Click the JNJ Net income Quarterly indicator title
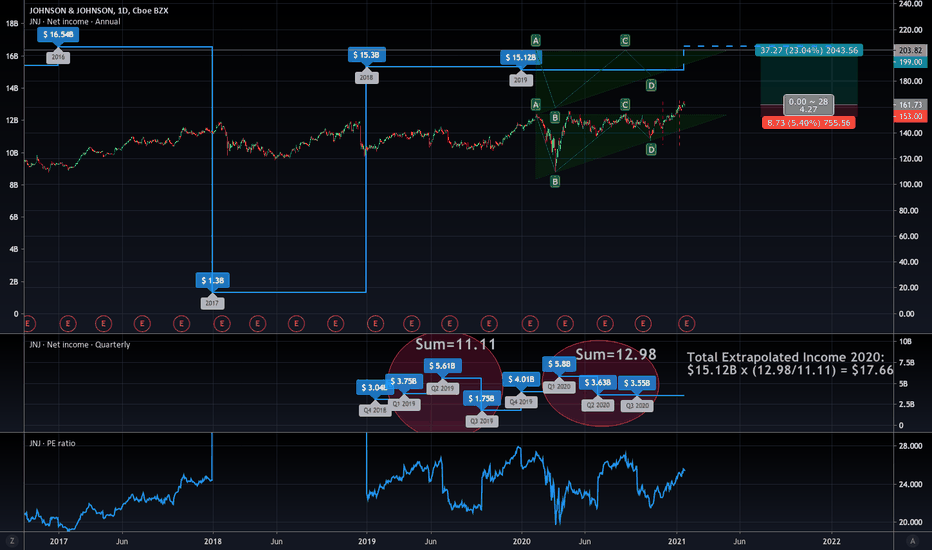The image size is (932, 550). 80,344
